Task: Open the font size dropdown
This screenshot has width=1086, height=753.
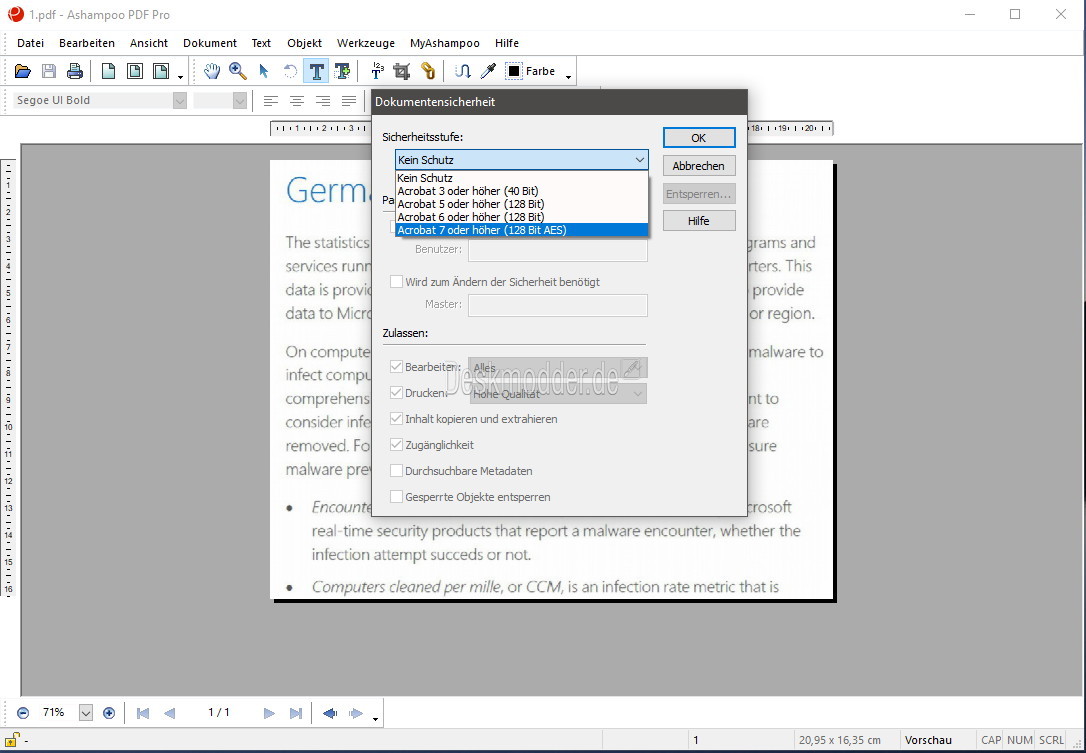Action: click(x=240, y=100)
